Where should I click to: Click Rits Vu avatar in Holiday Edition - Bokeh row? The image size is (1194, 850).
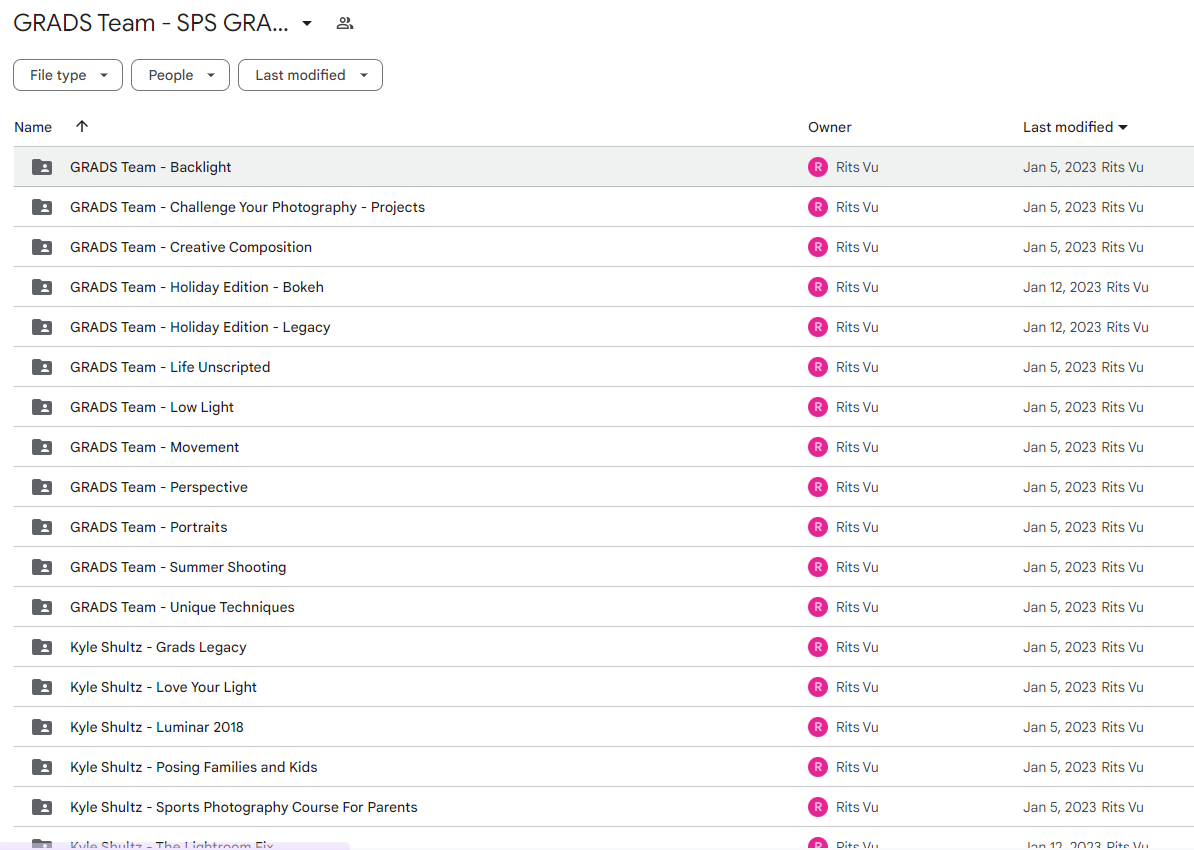tap(818, 287)
